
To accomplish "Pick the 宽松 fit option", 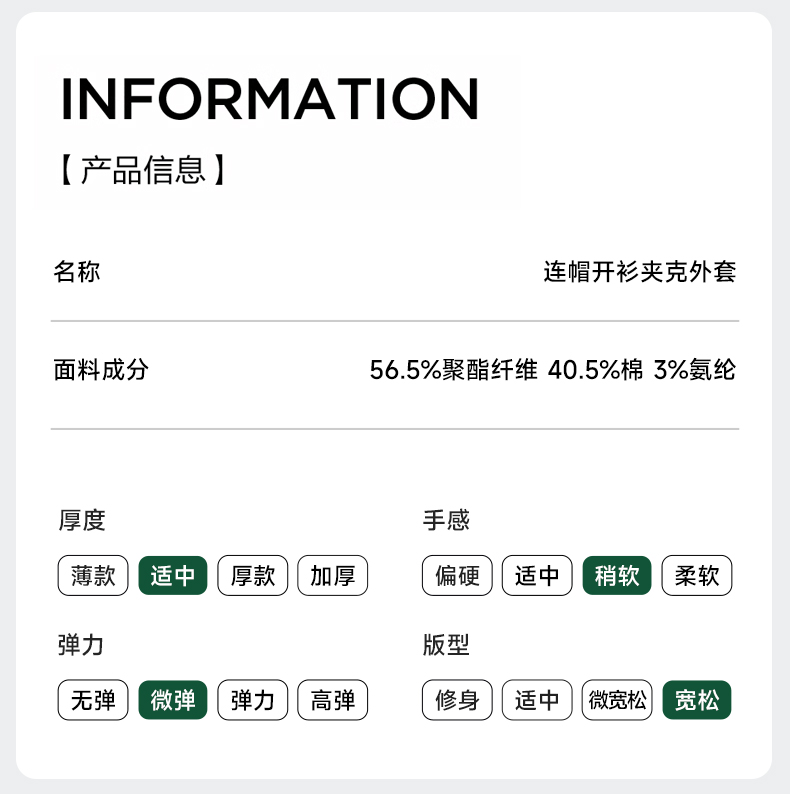I will pos(697,700).
